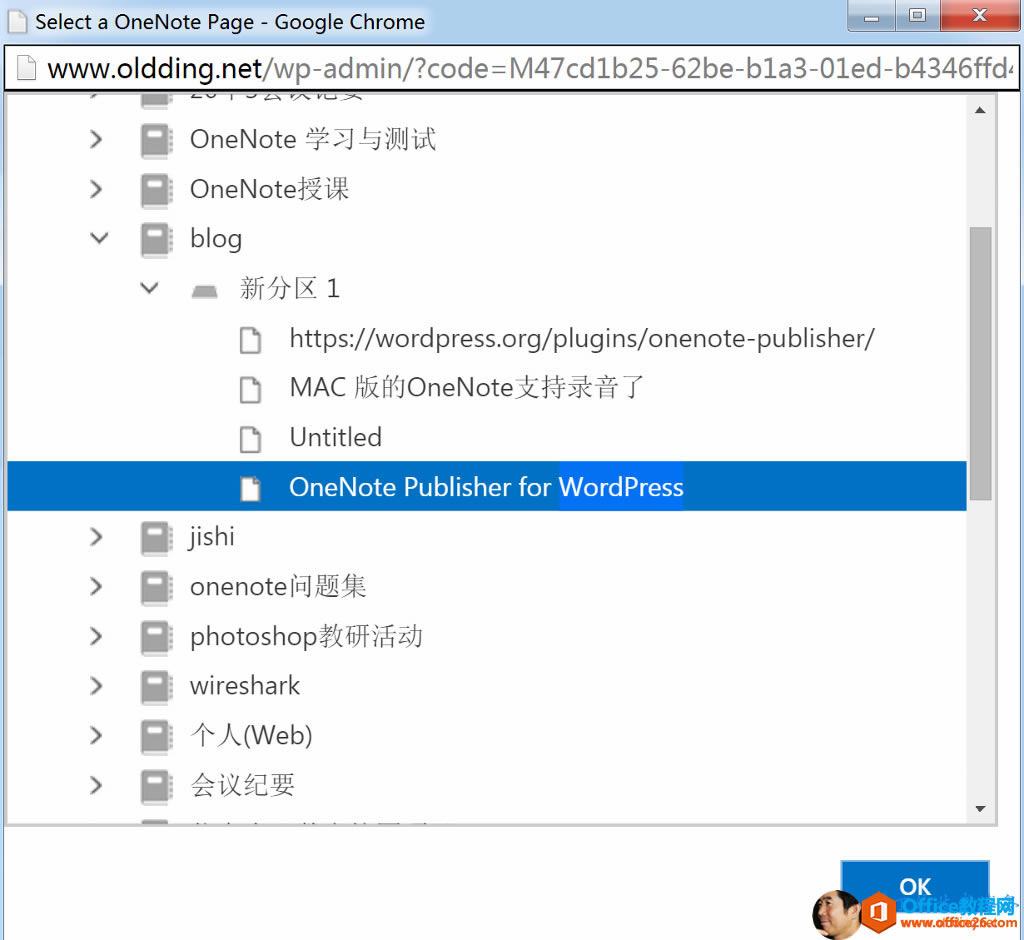Click the Untitled page icon
This screenshot has width=1024, height=940.
[x=250, y=437]
